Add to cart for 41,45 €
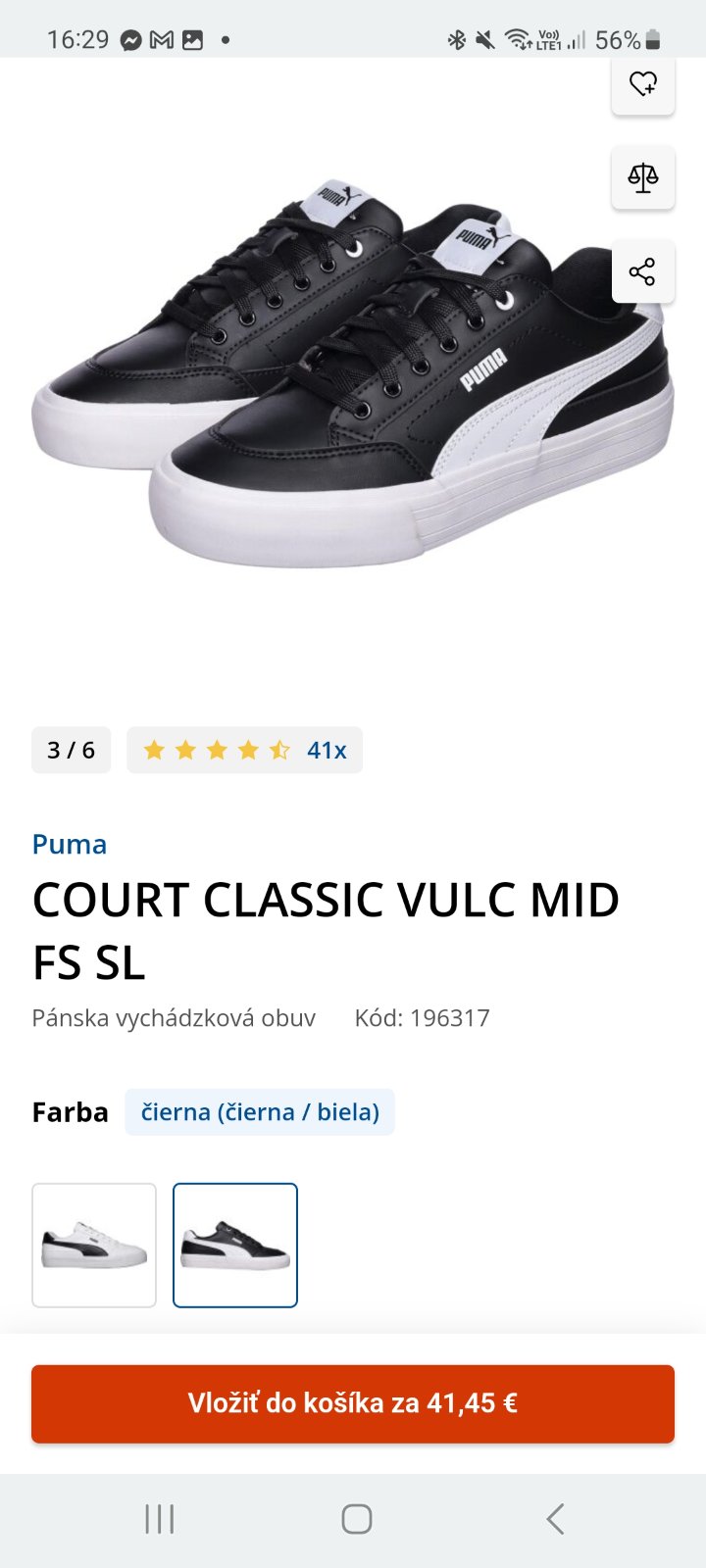706x1568 pixels. tap(353, 1403)
